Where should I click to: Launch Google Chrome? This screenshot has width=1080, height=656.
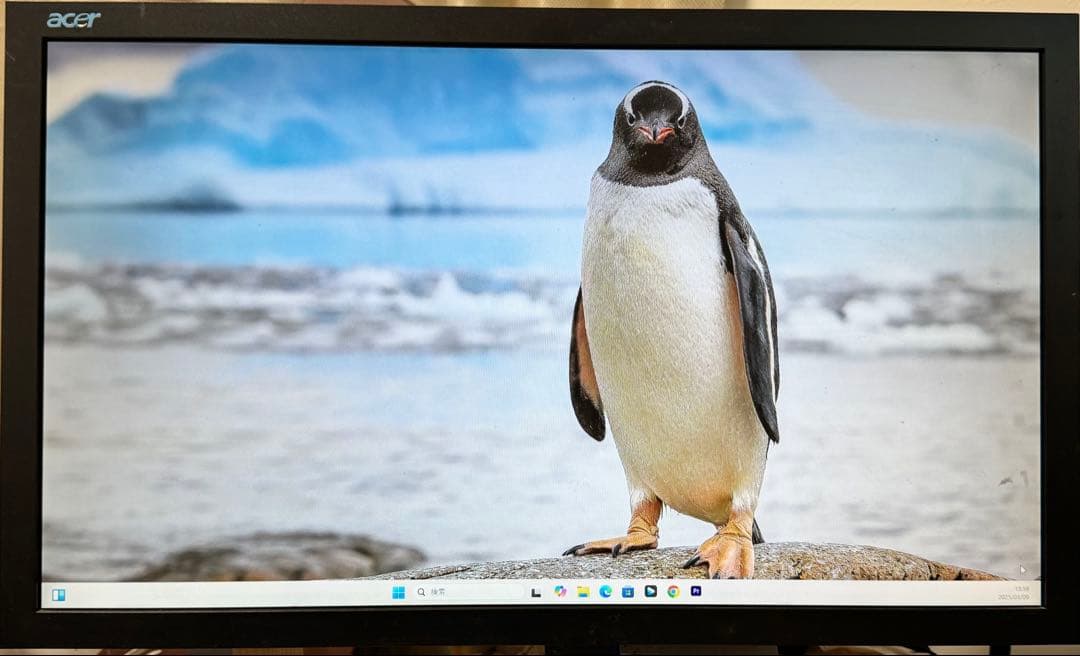click(x=674, y=592)
